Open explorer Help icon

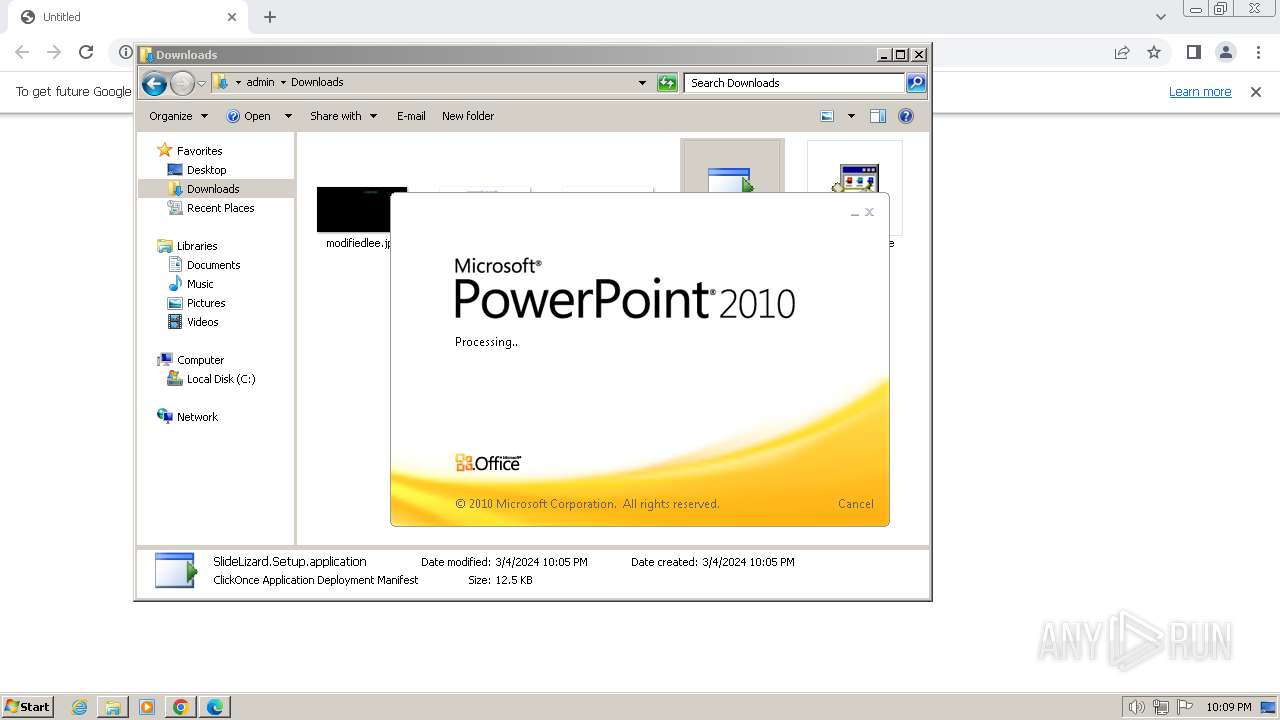(x=906, y=116)
